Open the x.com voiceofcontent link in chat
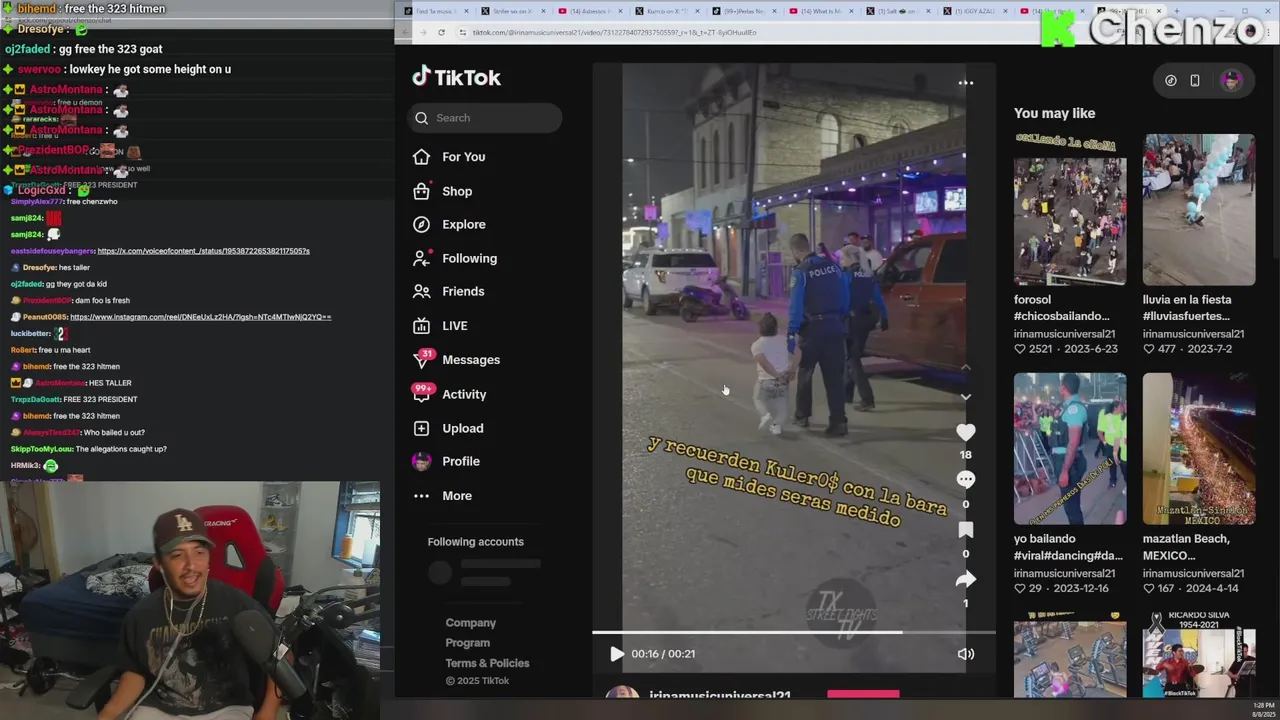Image resolution: width=1280 pixels, height=720 pixels. (x=203, y=251)
